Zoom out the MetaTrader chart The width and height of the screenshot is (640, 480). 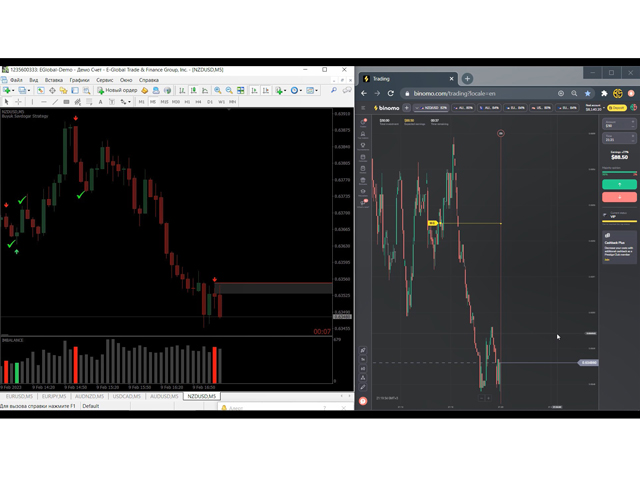(229, 90)
